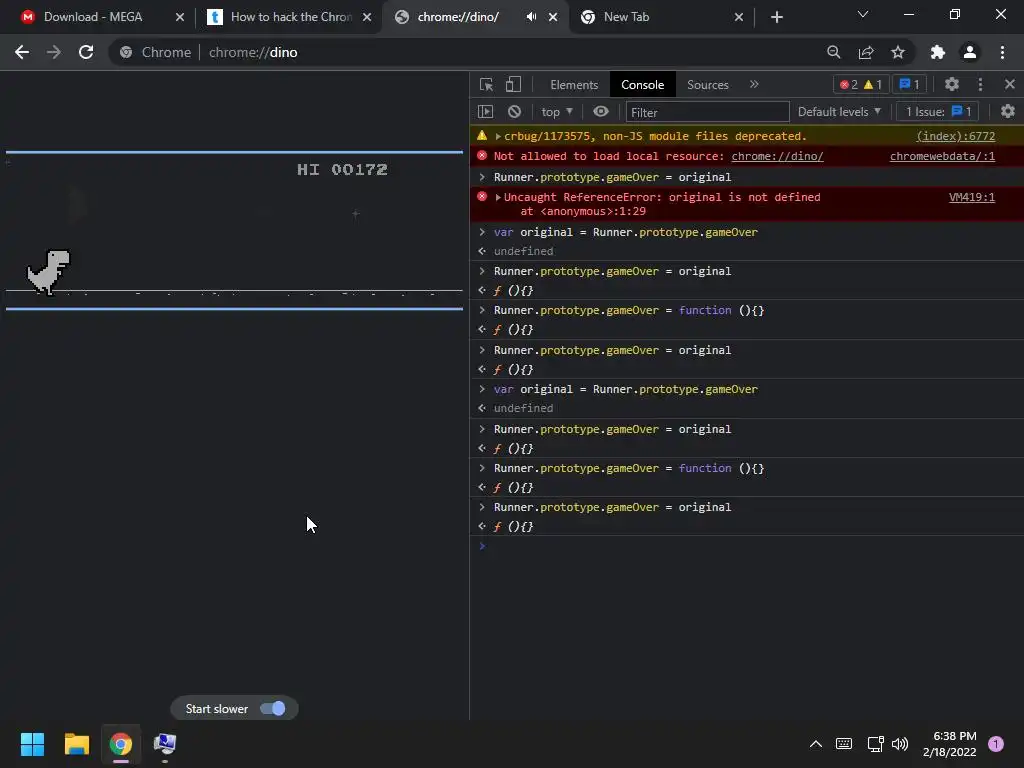
Task: Show the console sidebar icon
Action: coord(485,112)
